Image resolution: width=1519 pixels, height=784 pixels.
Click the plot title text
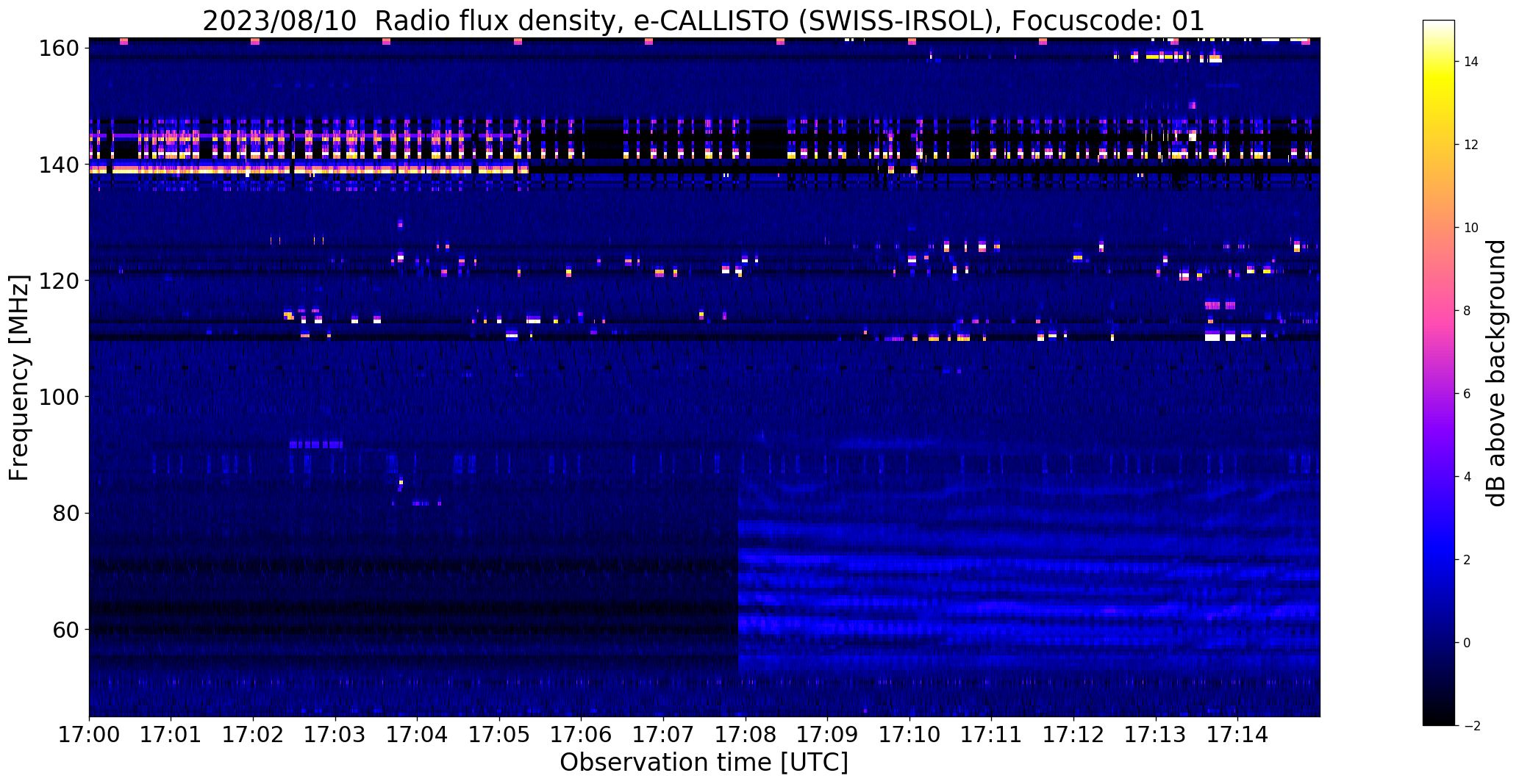point(704,20)
